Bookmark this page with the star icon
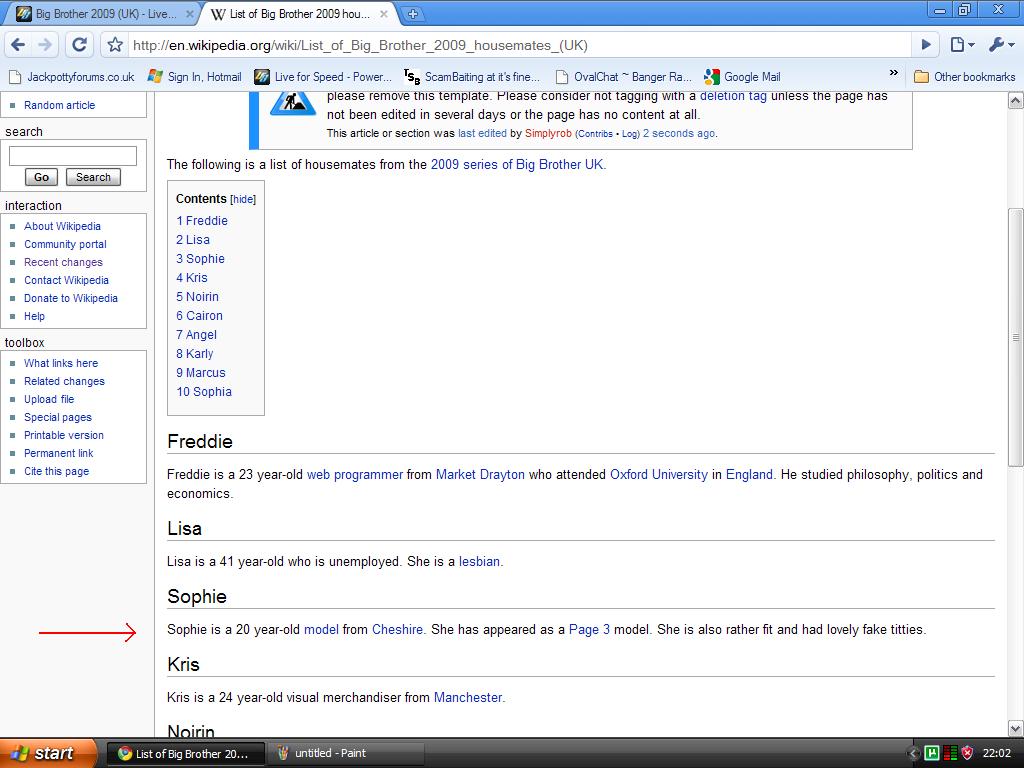 pos(116,44)
